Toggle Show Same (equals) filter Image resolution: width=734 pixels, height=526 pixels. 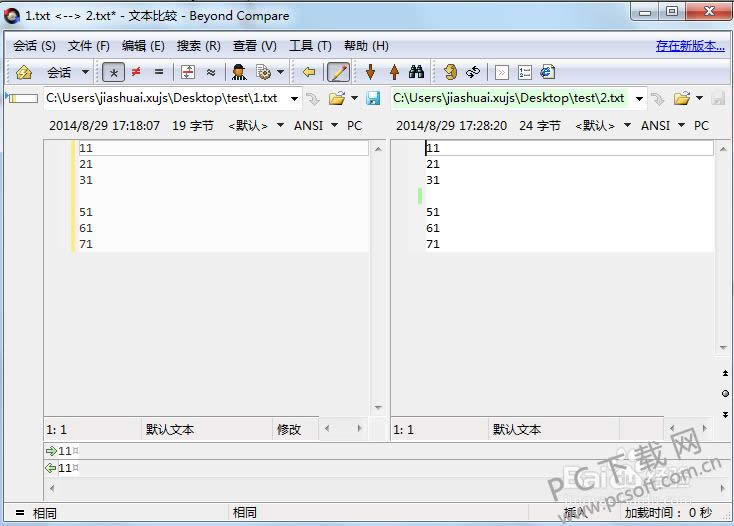(158, 72)
